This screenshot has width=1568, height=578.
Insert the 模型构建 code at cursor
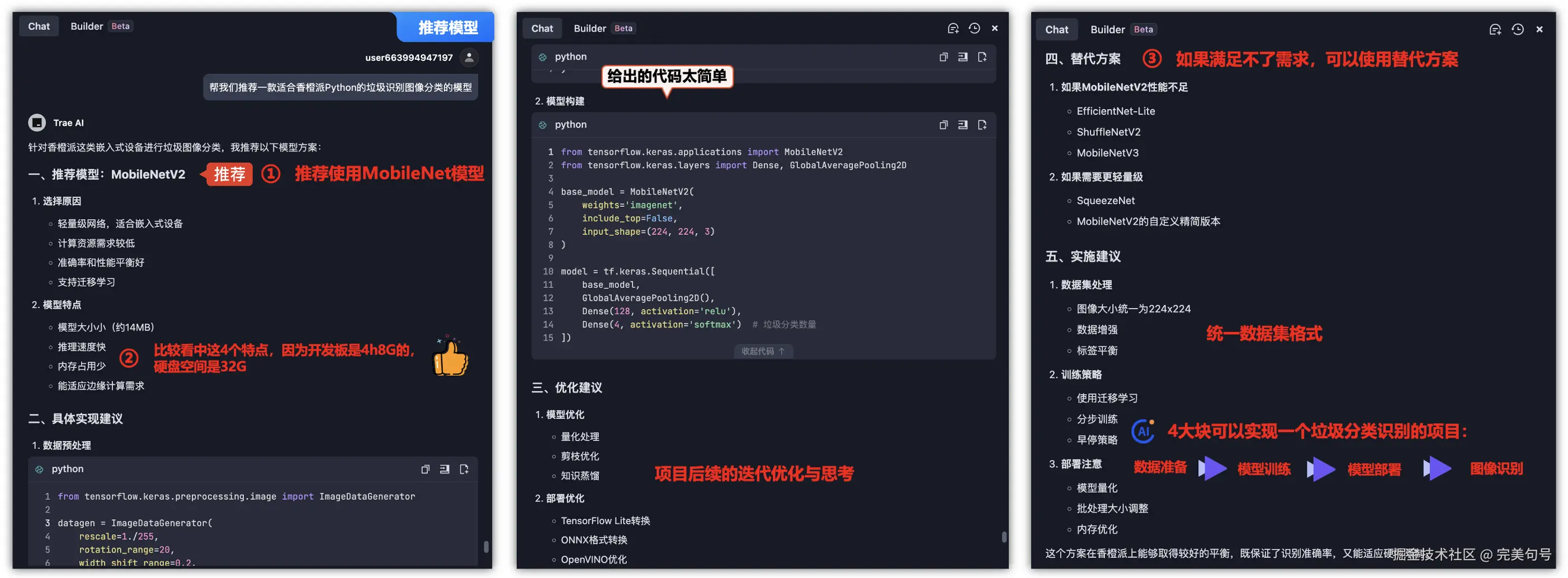click(963, 125)
